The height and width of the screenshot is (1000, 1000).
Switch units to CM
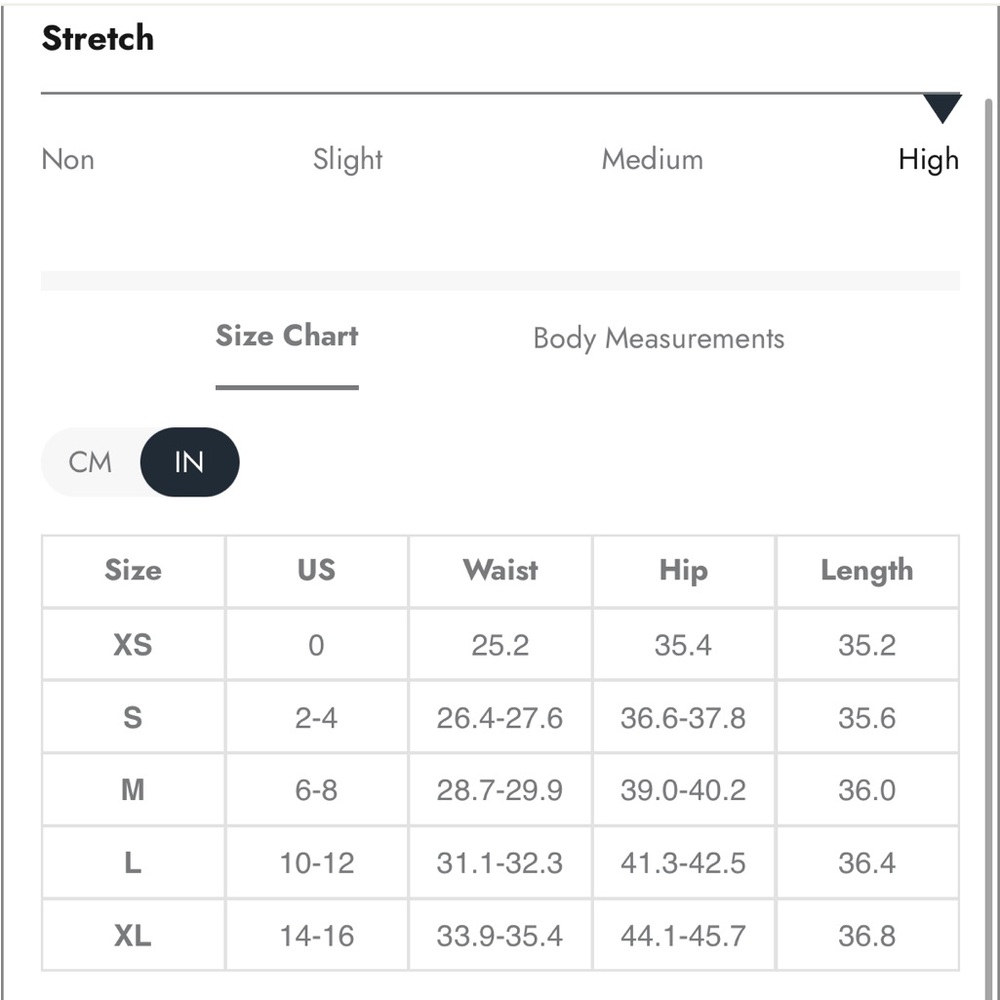point(90,462)
